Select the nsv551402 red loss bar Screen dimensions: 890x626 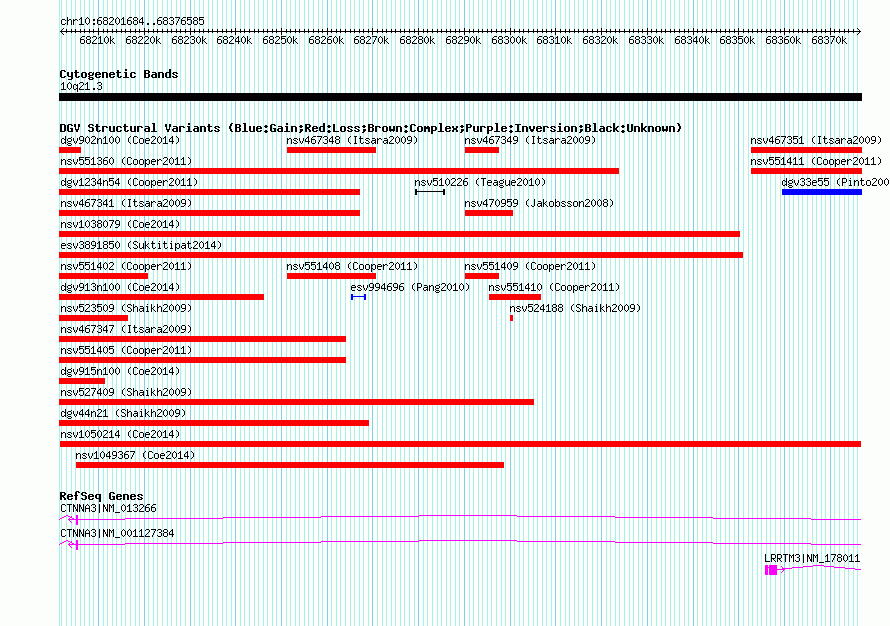click(x=103, y=276)
